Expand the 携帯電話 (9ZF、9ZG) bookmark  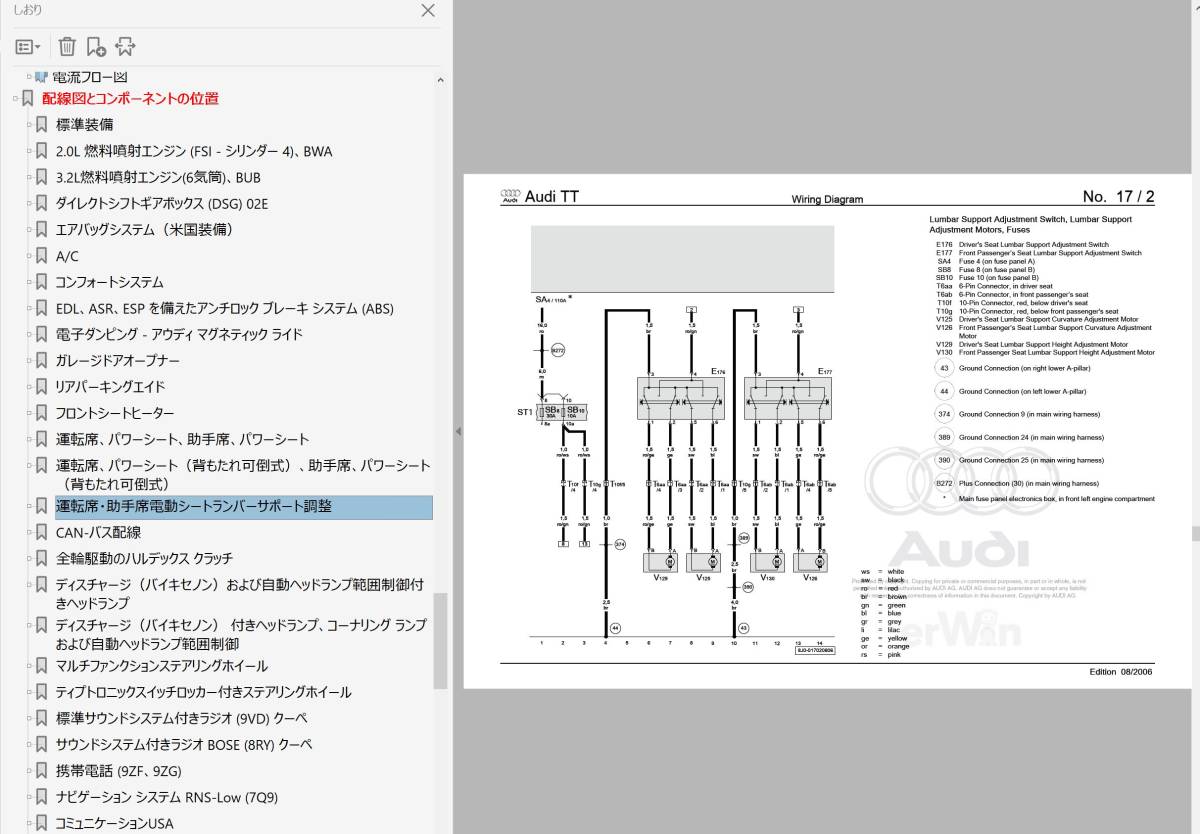tap(29, 771)
